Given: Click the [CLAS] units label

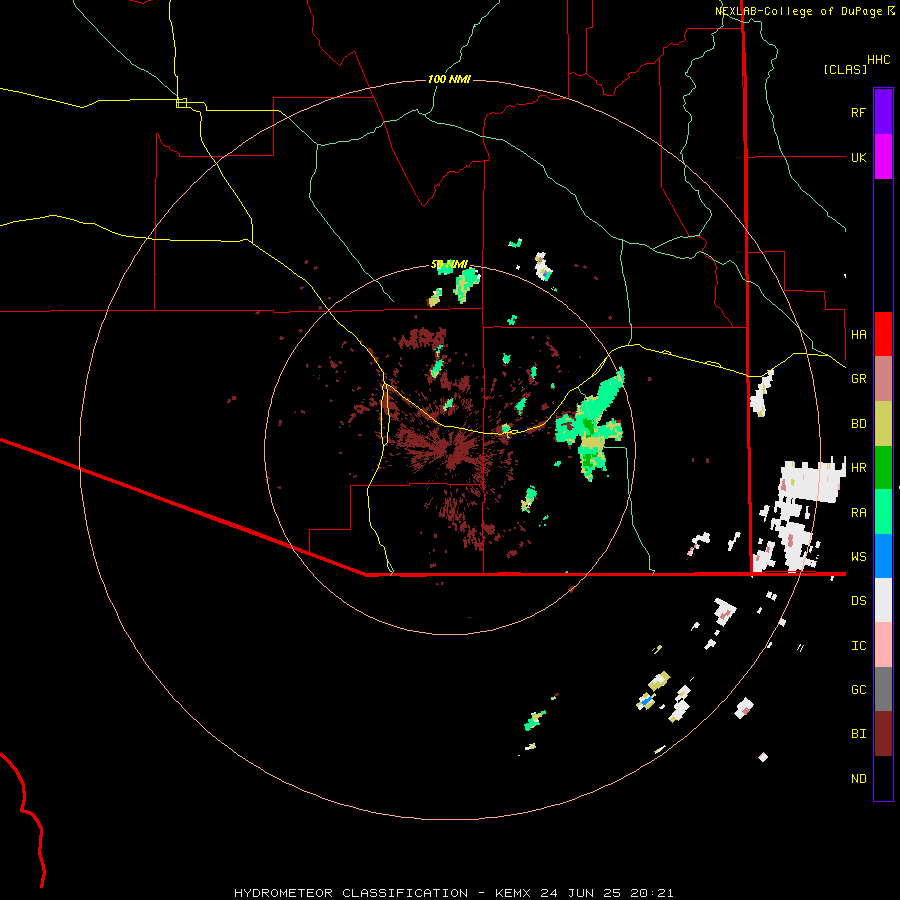Looking at the screenshot, I should pyautogui.click(x=845, y=69).
